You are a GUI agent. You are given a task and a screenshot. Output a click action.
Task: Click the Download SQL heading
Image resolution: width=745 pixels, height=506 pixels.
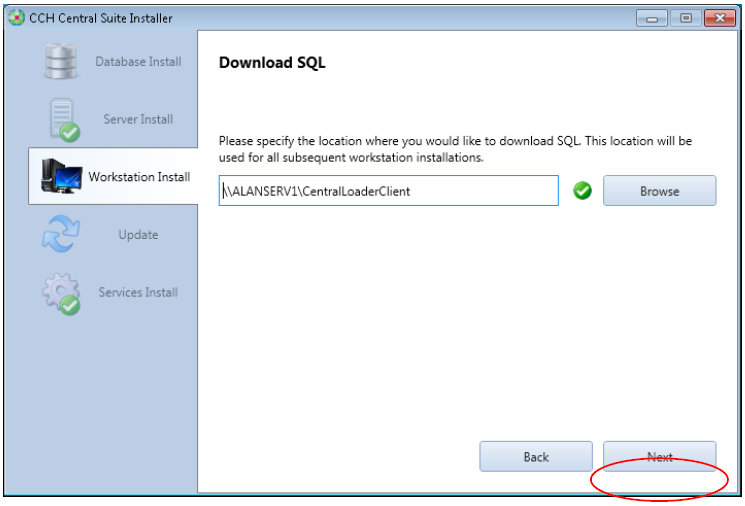(272, 63)
